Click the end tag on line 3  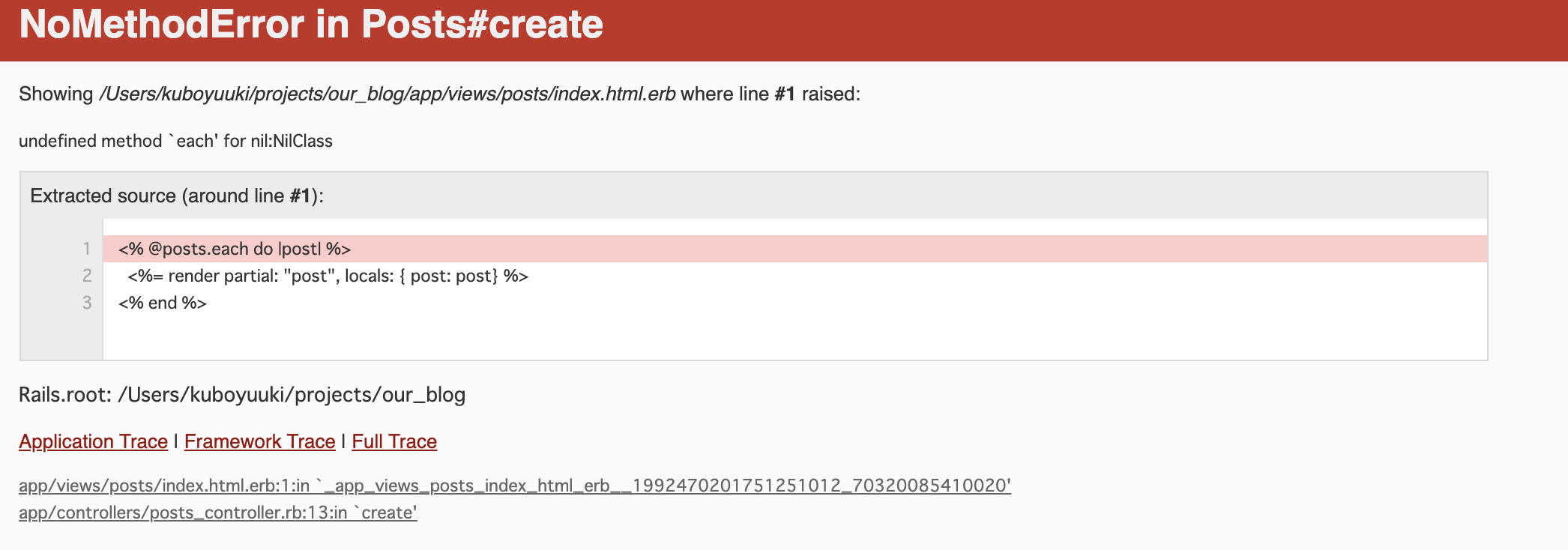coord(161,303)
